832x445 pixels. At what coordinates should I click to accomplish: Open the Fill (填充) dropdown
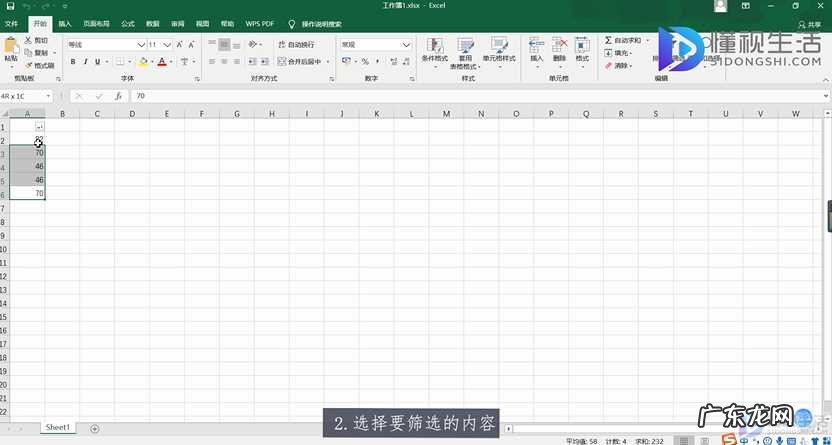[x=618, y=53]
